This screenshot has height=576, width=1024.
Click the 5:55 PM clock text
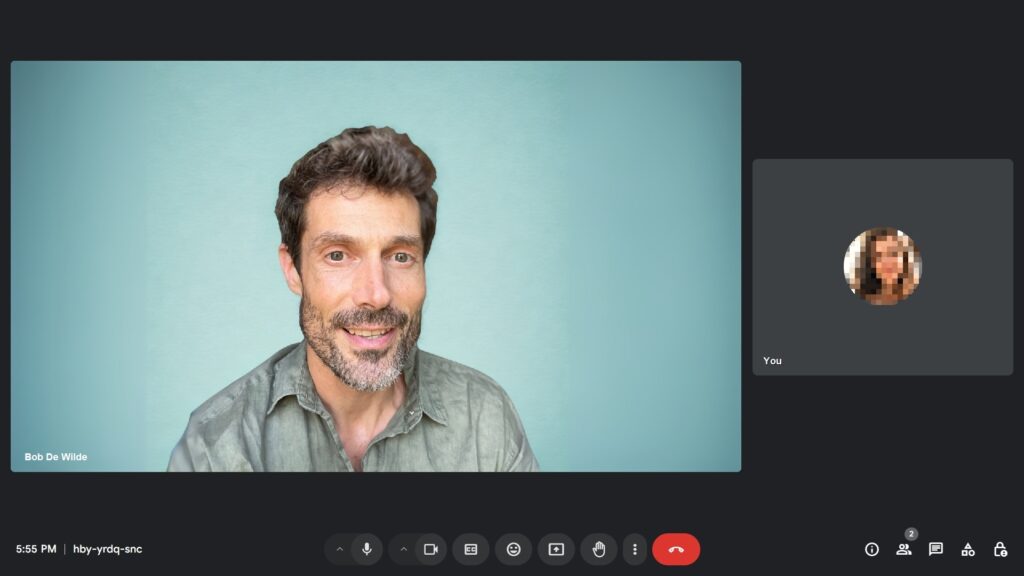[36, 549]
